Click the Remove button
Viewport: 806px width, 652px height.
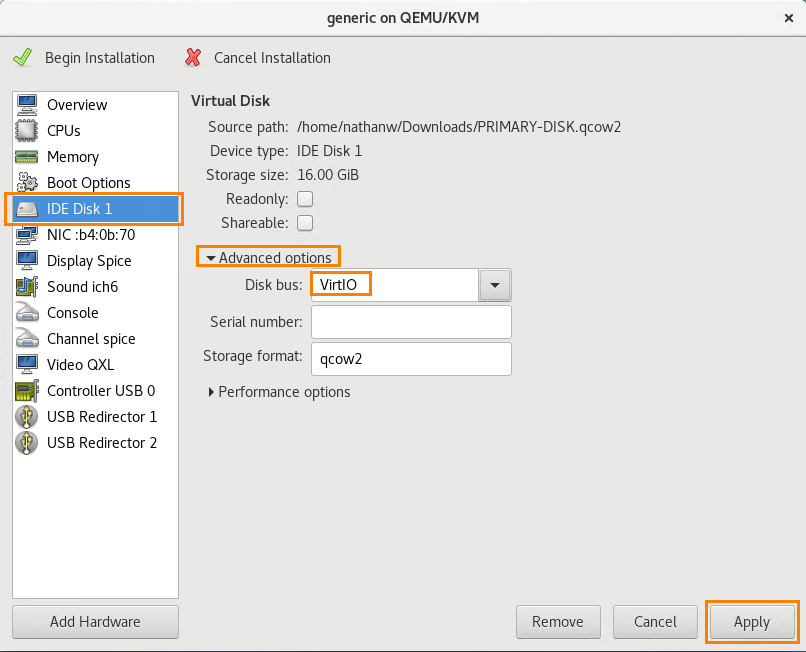point(557,622)
